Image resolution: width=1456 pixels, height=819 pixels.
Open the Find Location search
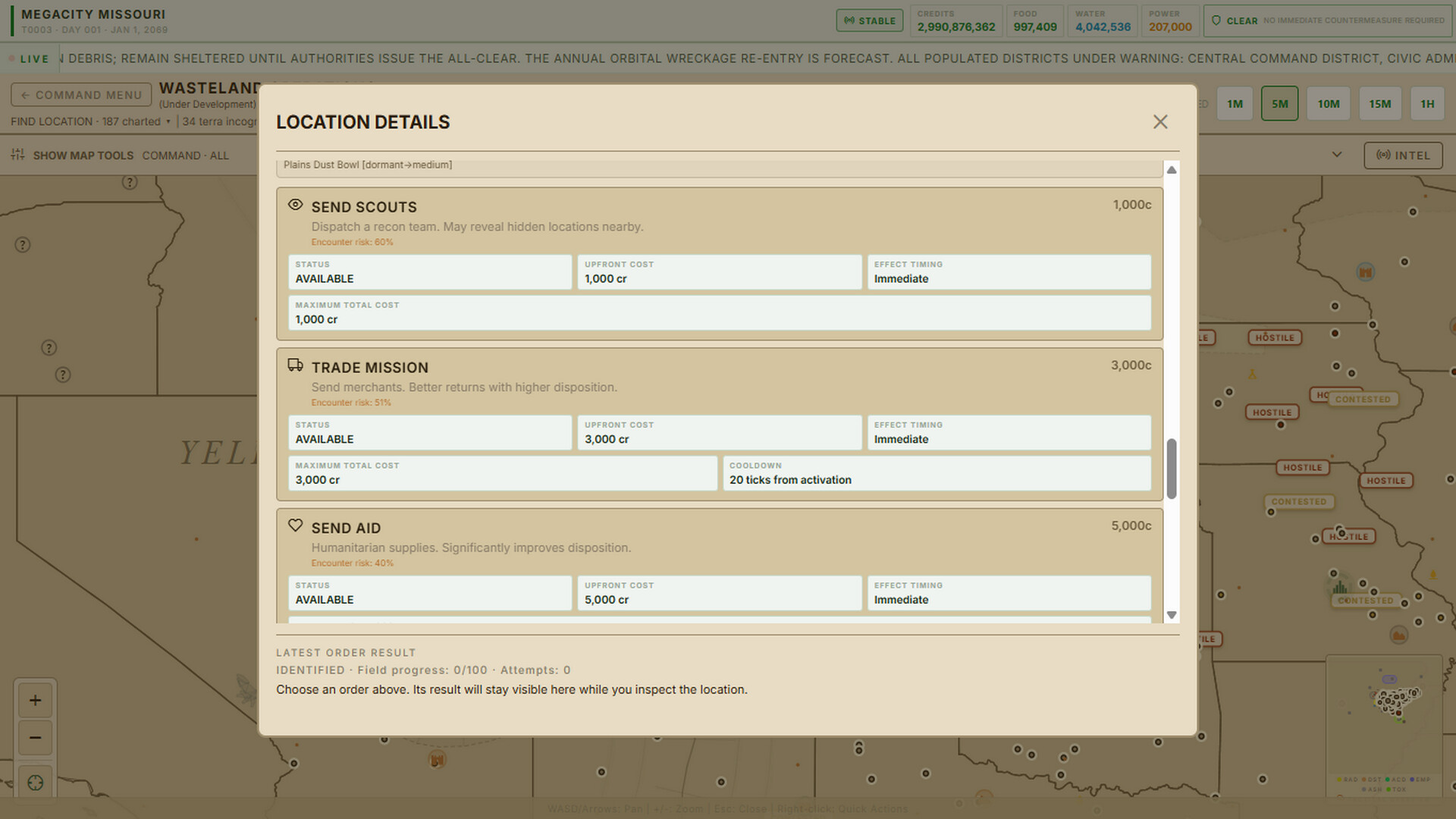[89, 121]
